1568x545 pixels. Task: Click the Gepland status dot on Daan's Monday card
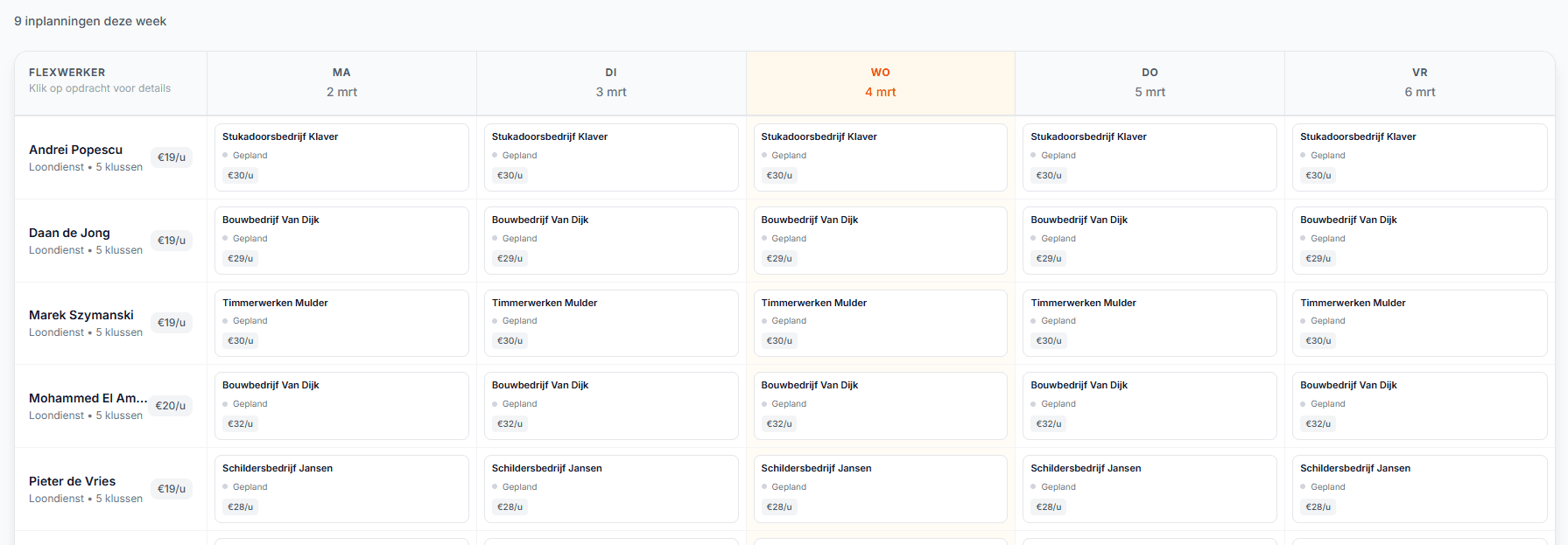coord(225,239)
